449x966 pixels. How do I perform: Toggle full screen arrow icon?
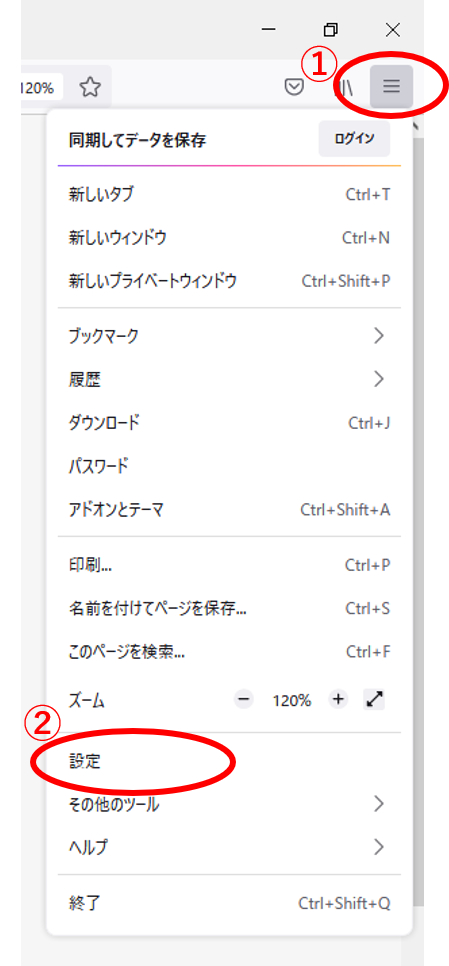point(374,700)
